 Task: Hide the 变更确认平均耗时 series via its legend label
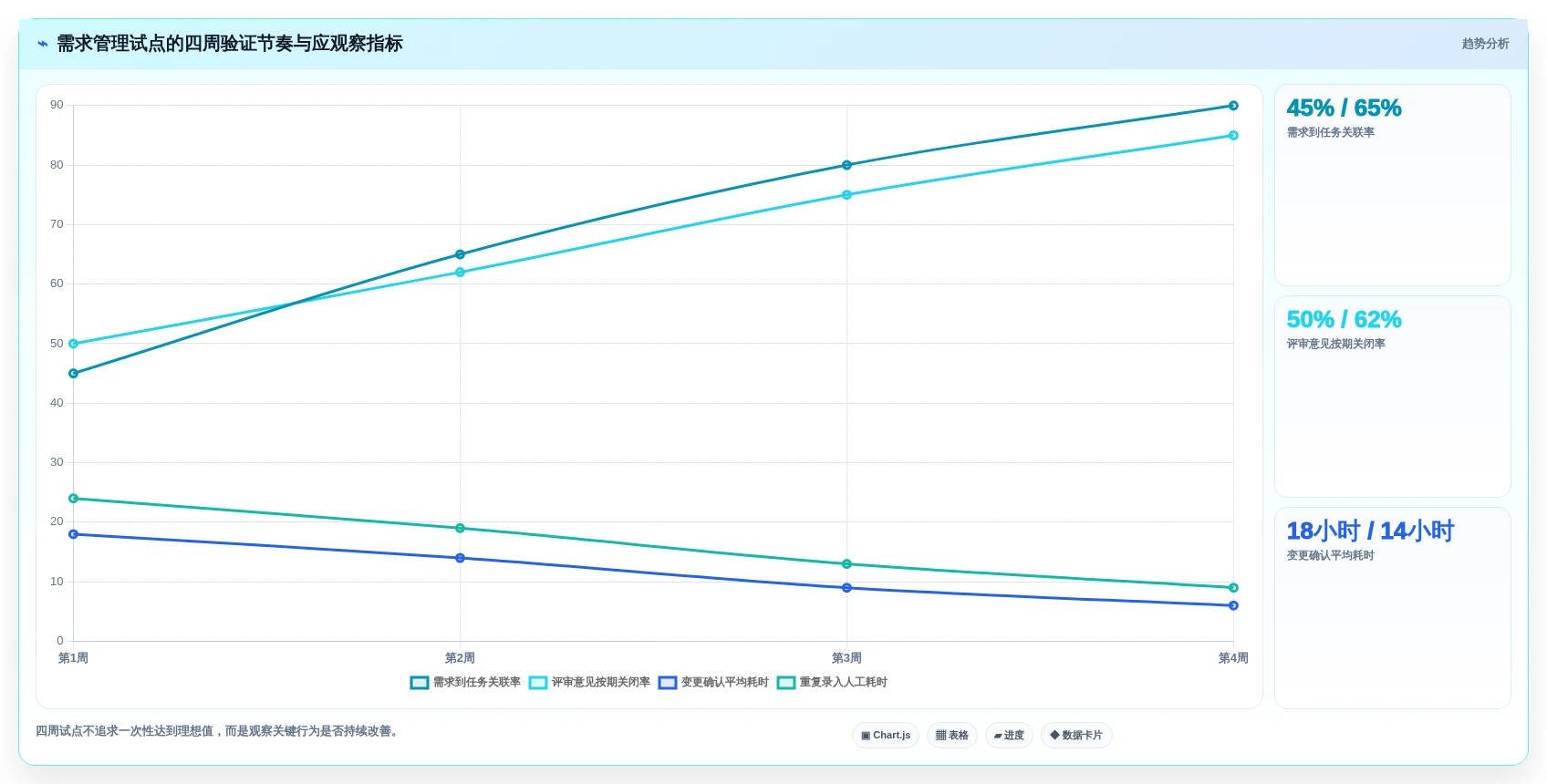[724, 683]
